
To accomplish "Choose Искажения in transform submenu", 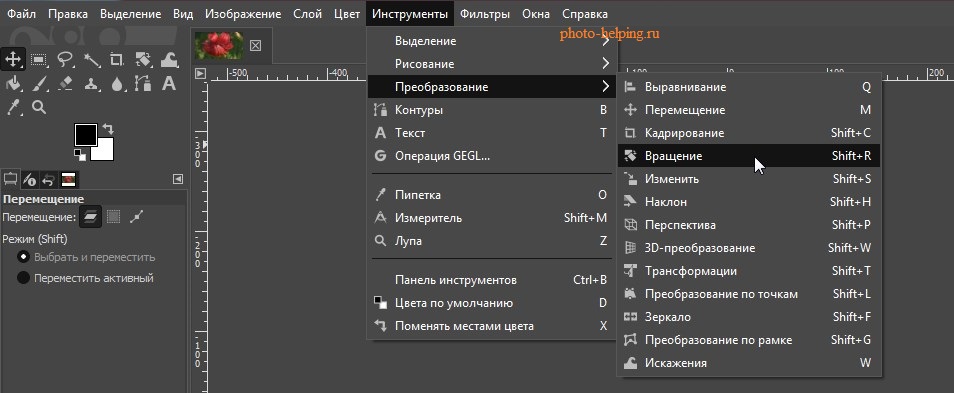I will pos(748,363).
